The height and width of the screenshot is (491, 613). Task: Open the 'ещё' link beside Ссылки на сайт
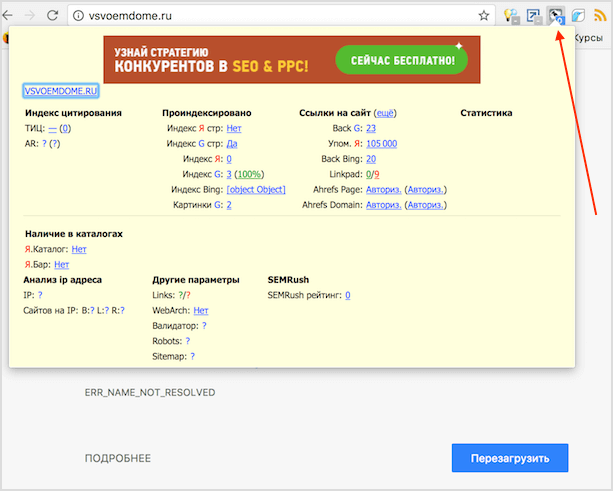pyautogui.click(x=385, y=113)
